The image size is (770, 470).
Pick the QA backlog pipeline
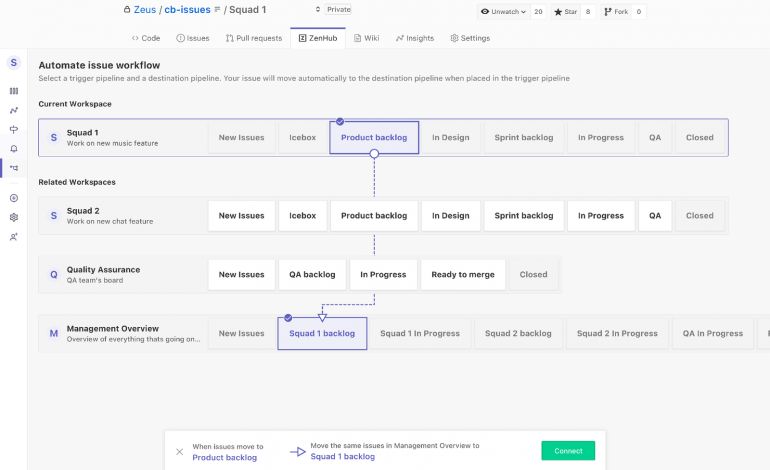coord(312,275)
